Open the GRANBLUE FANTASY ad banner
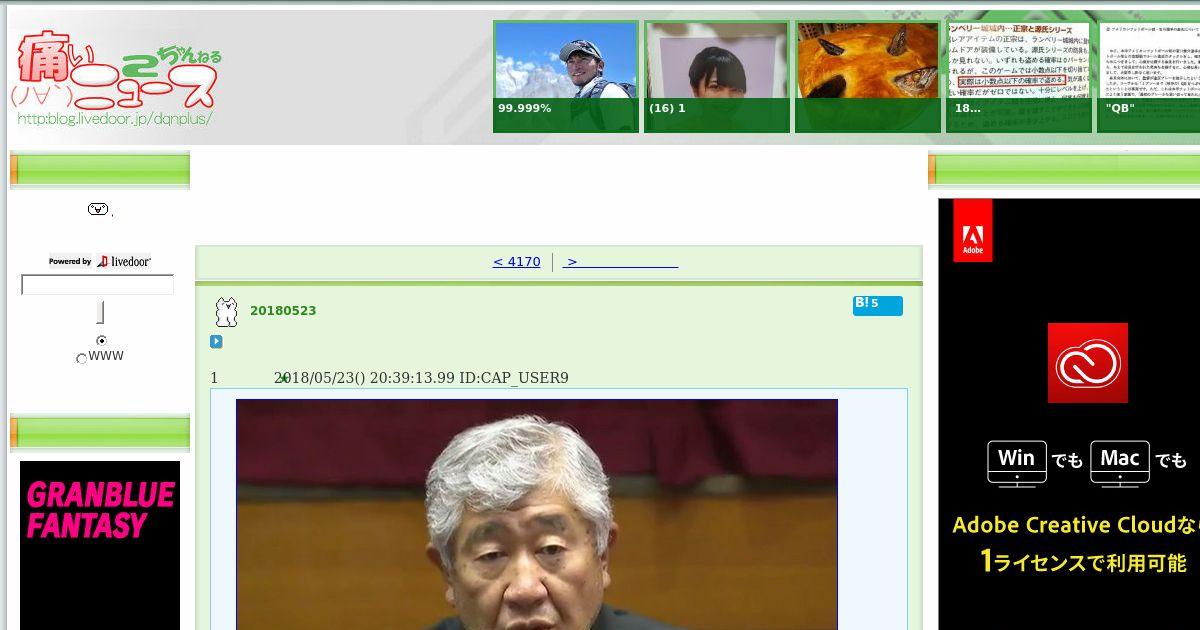 100,545
